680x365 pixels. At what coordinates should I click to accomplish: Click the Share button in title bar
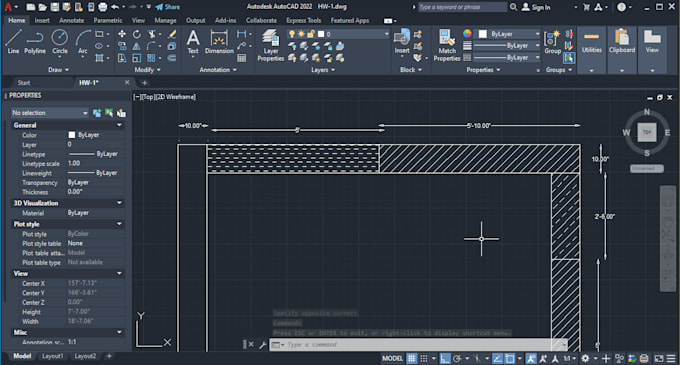[x=167, y=7]
